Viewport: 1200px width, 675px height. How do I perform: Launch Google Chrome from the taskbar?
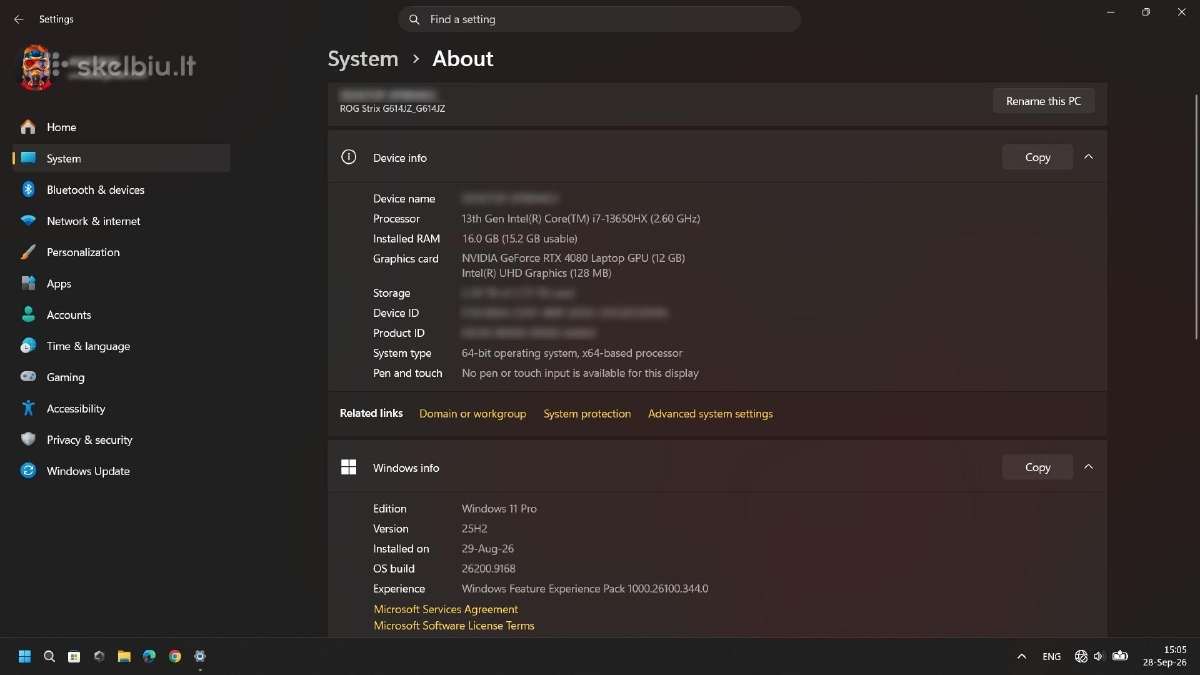point(175,657)
